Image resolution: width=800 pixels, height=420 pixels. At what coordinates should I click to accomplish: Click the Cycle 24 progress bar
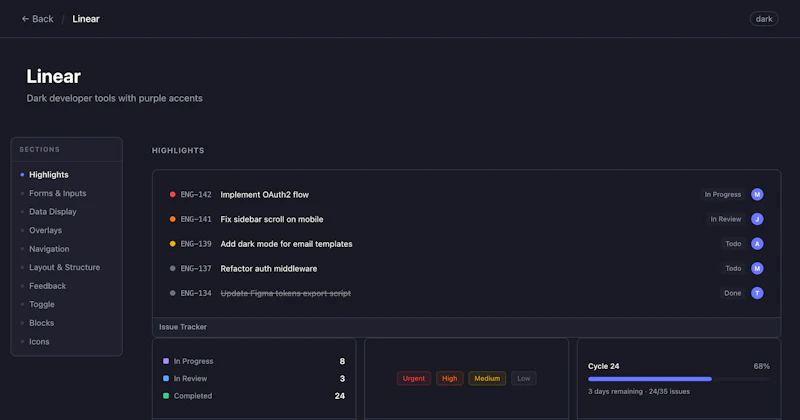[679, 379]
